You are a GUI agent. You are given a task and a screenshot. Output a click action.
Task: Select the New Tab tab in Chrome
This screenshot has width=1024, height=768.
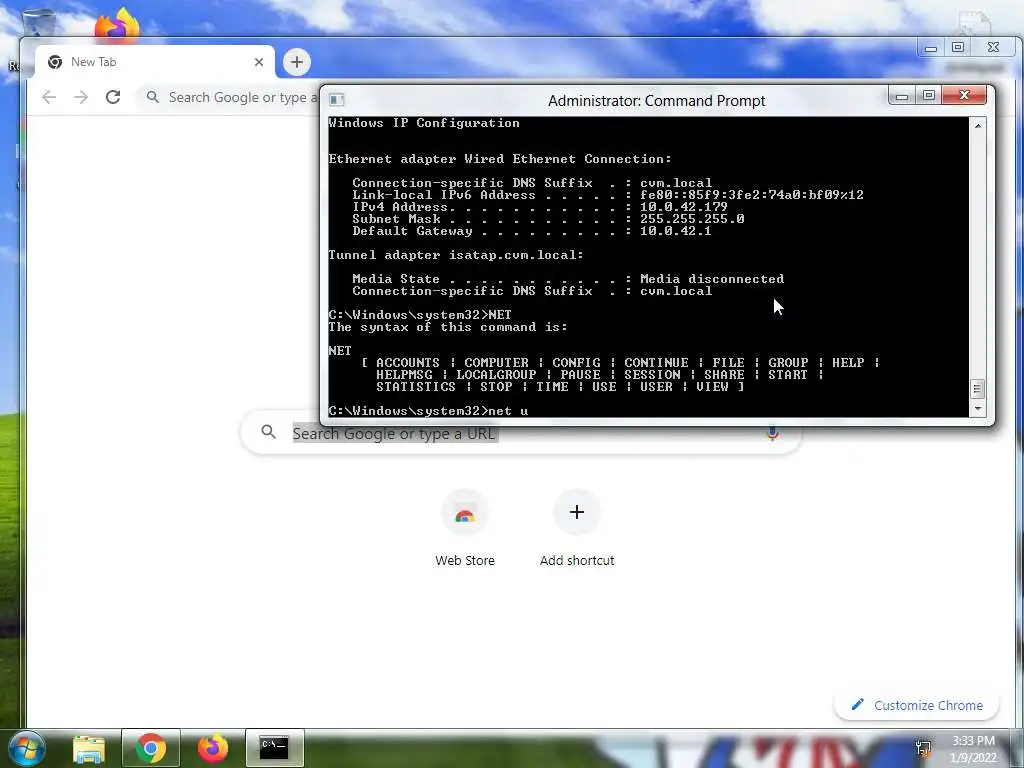(155, 62)
